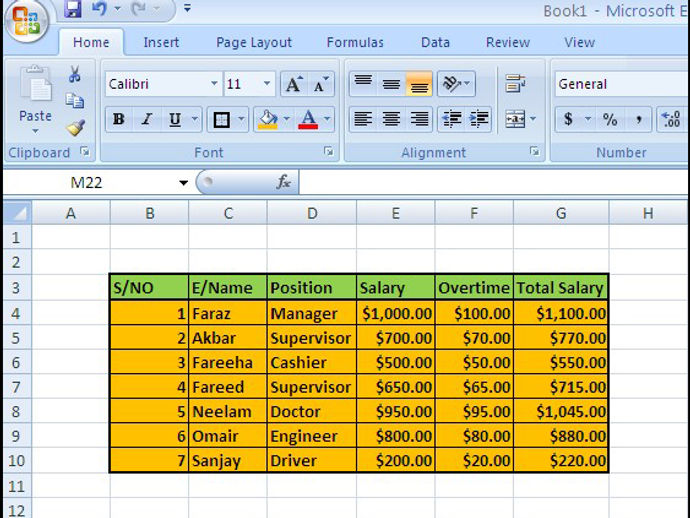Switch to the Review tab
Screen dimensions: 690x518
[x=508, y=42]
